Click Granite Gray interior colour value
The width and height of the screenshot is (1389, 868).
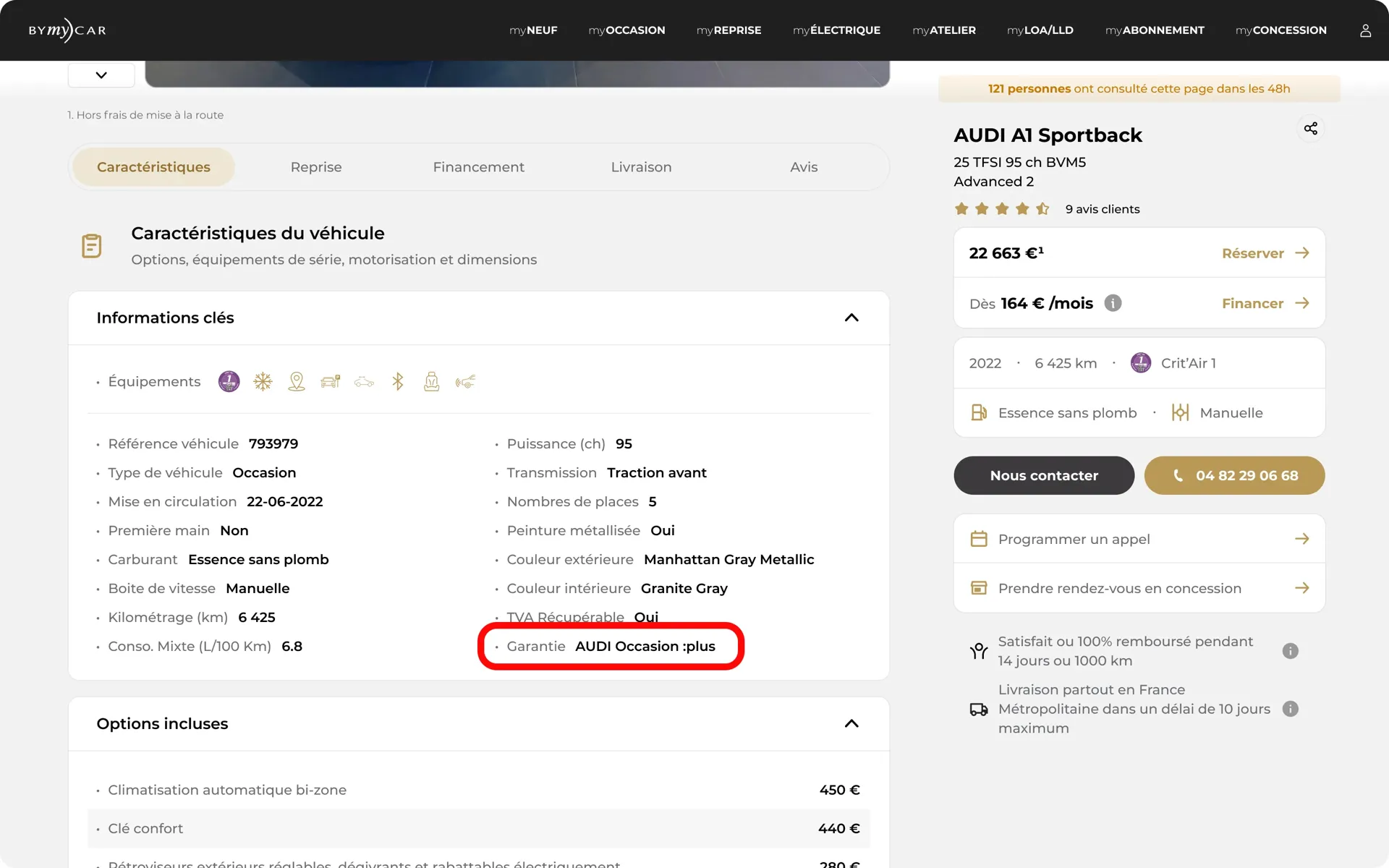pos(684,588)
